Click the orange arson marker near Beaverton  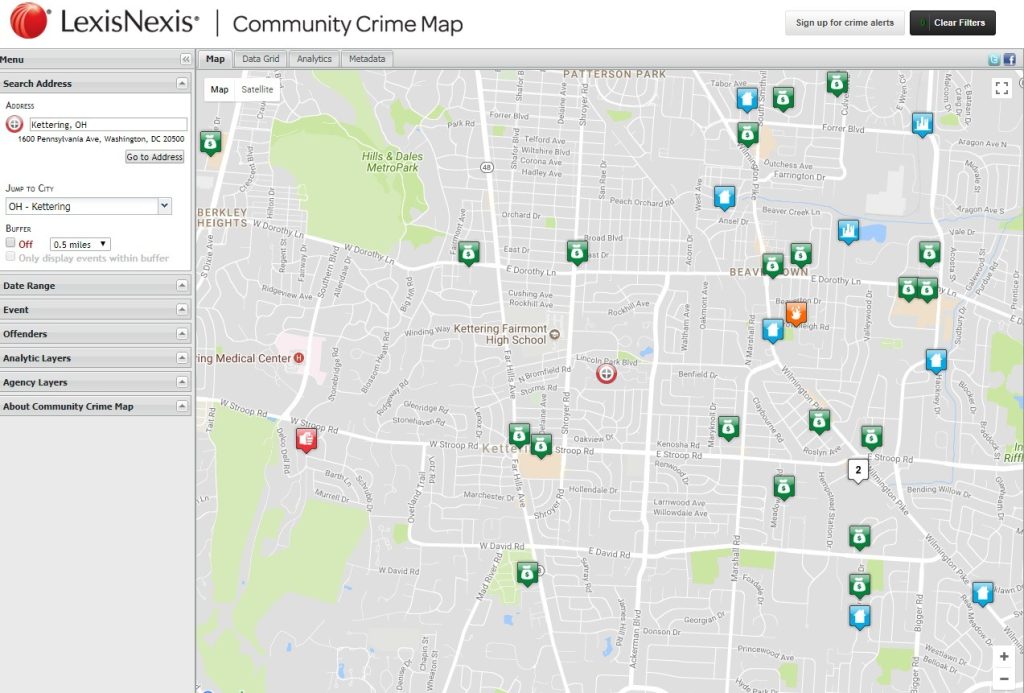(795, 313)
